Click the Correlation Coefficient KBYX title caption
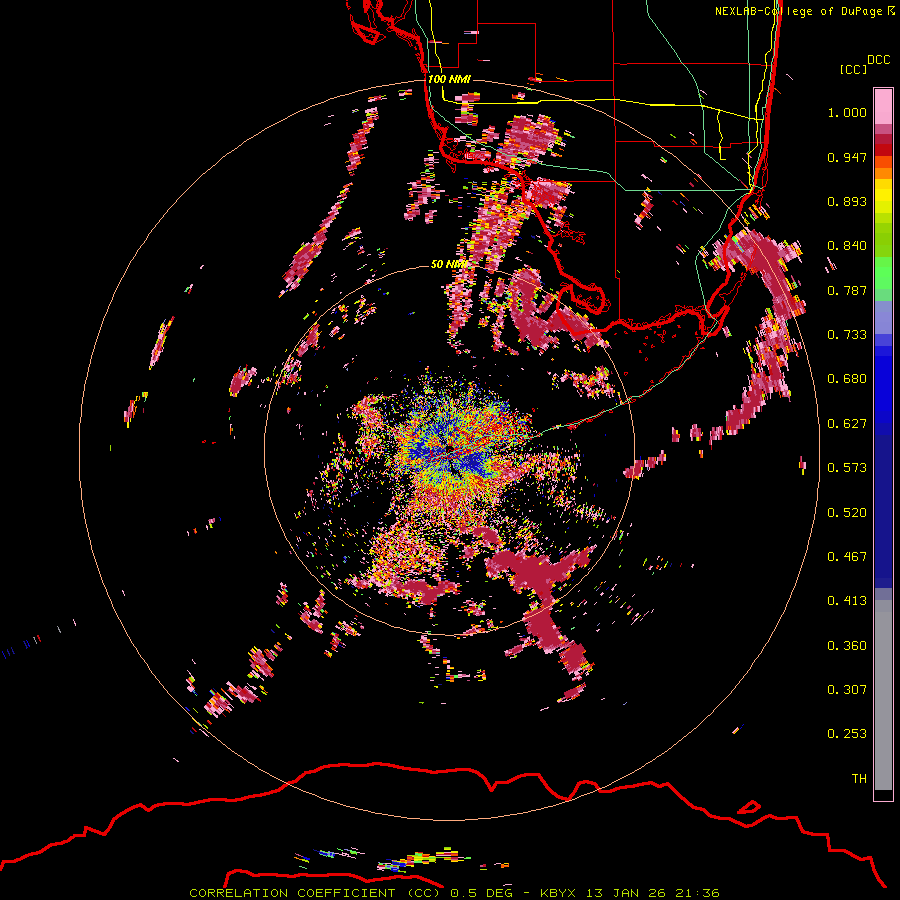The image size is (900, 900). tap(454, 893)
